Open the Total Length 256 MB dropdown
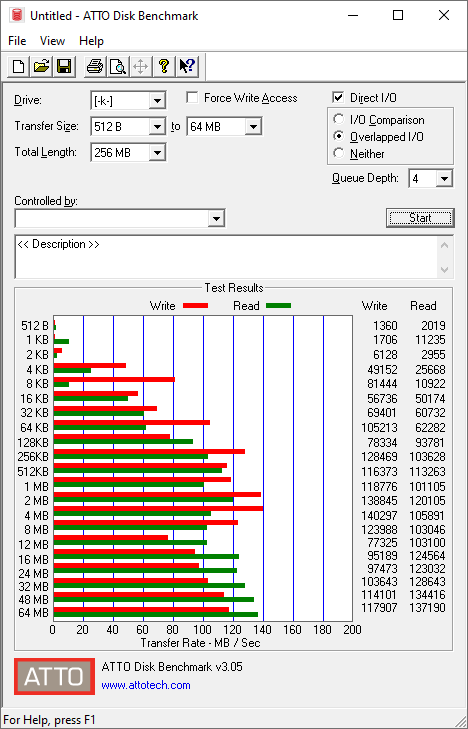 click(x=157, y=152)
